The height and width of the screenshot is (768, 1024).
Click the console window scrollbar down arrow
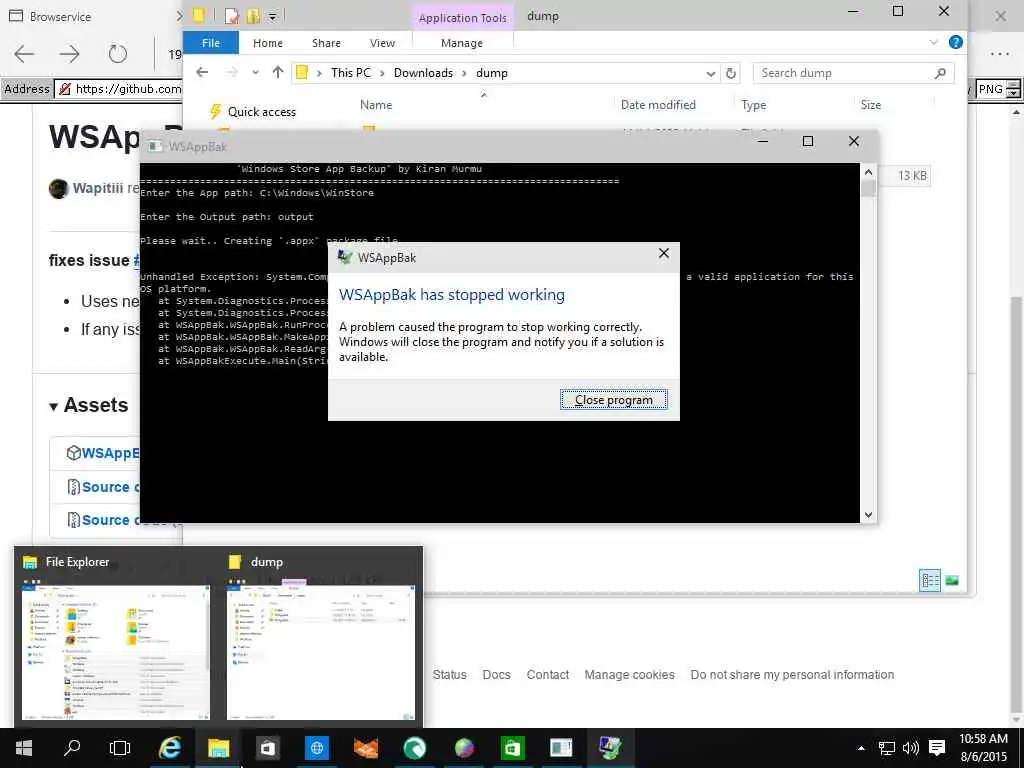coord(868,515)
